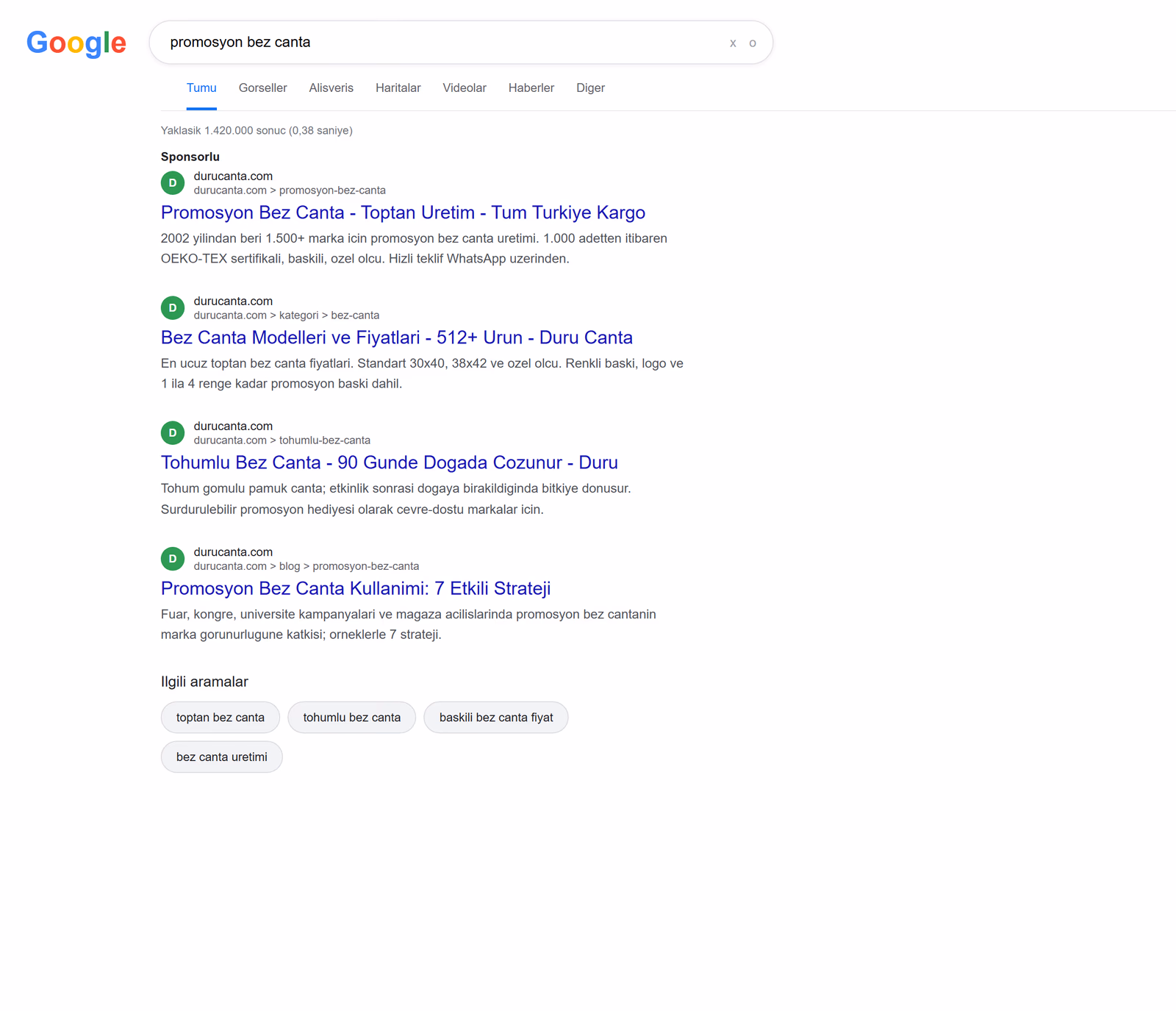Viewport: 1176px width, 1011px height.
Task: Click the favicon beside the kategori > bez-canta result
Action: click(x=173, y=308)
